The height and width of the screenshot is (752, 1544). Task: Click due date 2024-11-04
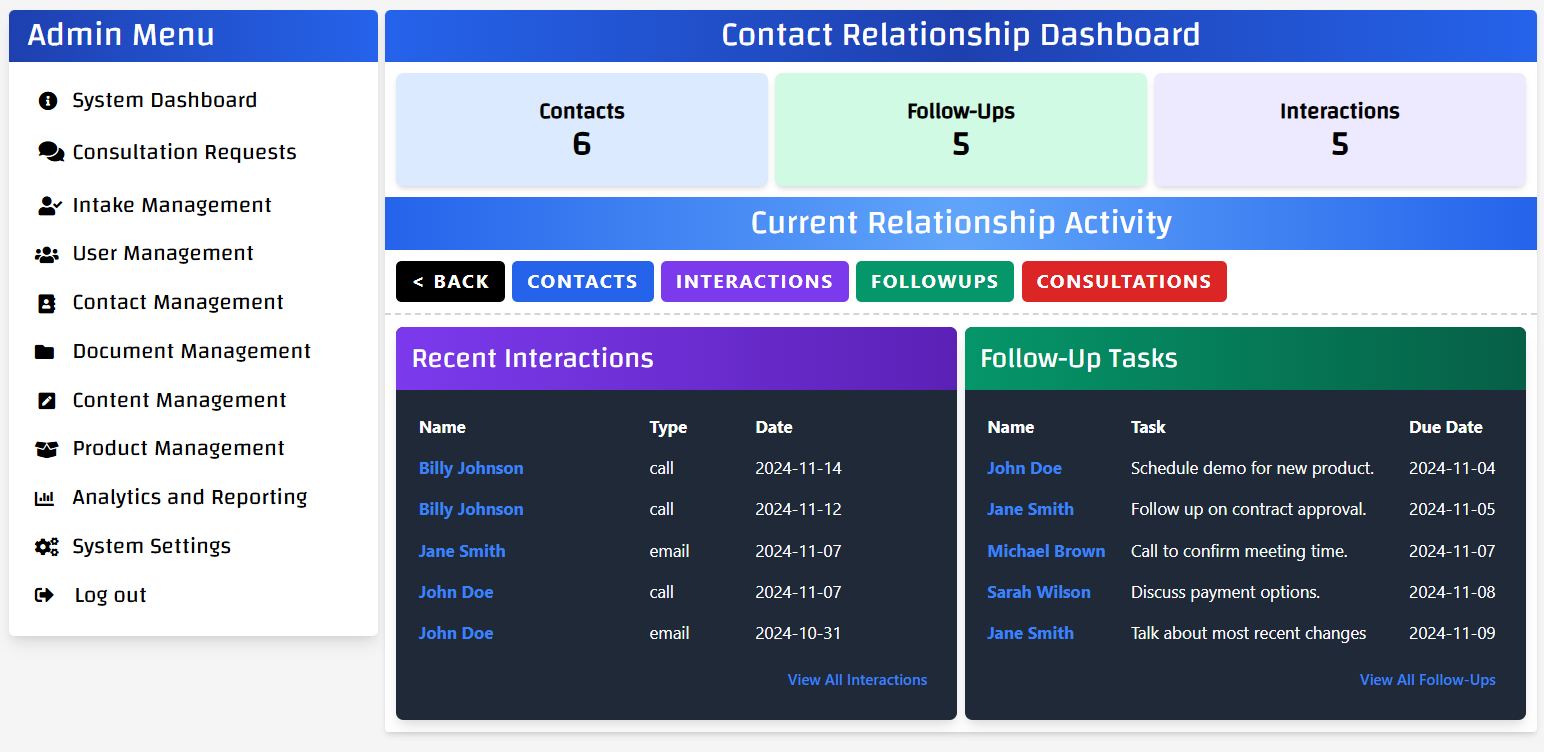[1452, 468]
